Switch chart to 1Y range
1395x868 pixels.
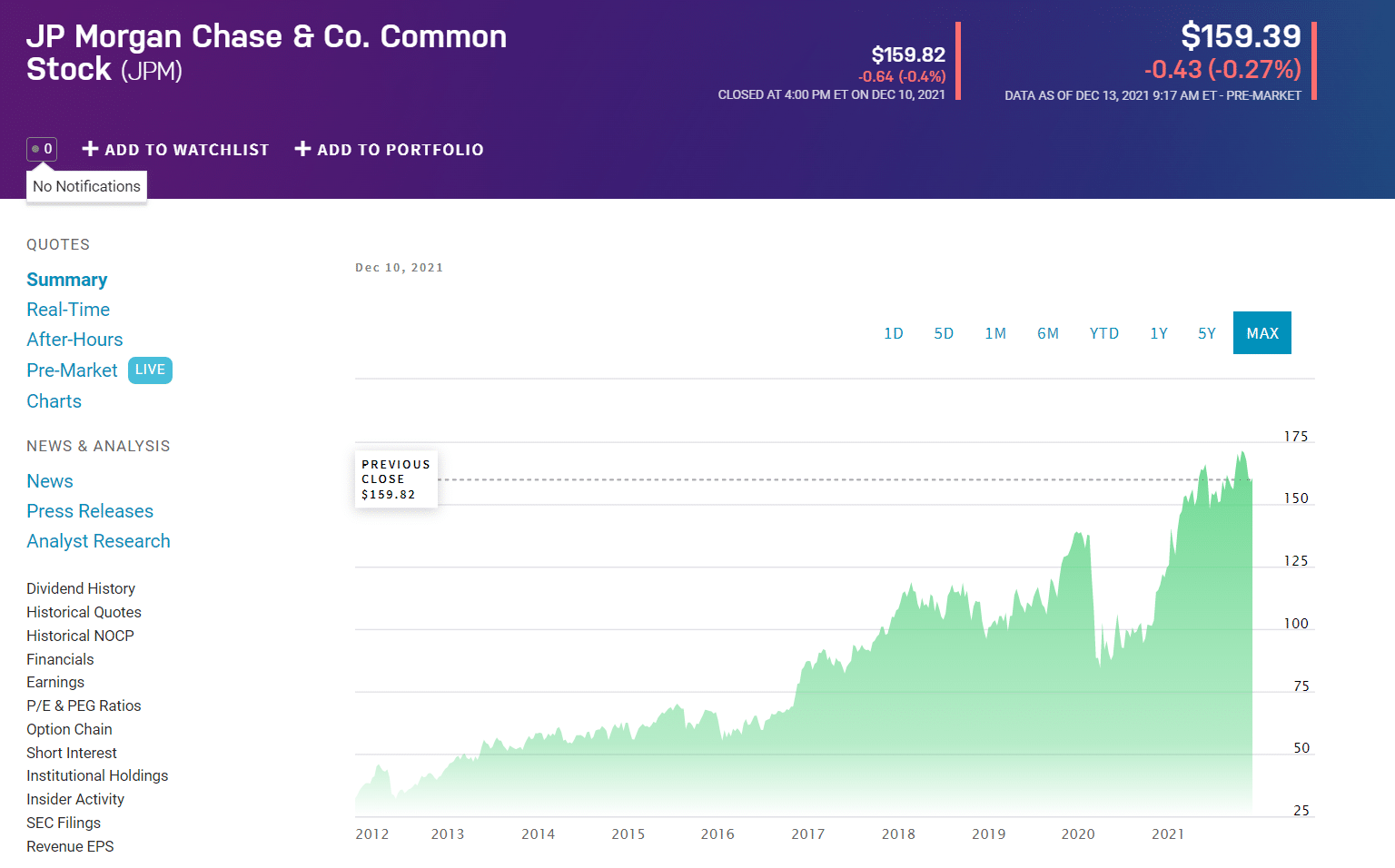pos(1159,333)
